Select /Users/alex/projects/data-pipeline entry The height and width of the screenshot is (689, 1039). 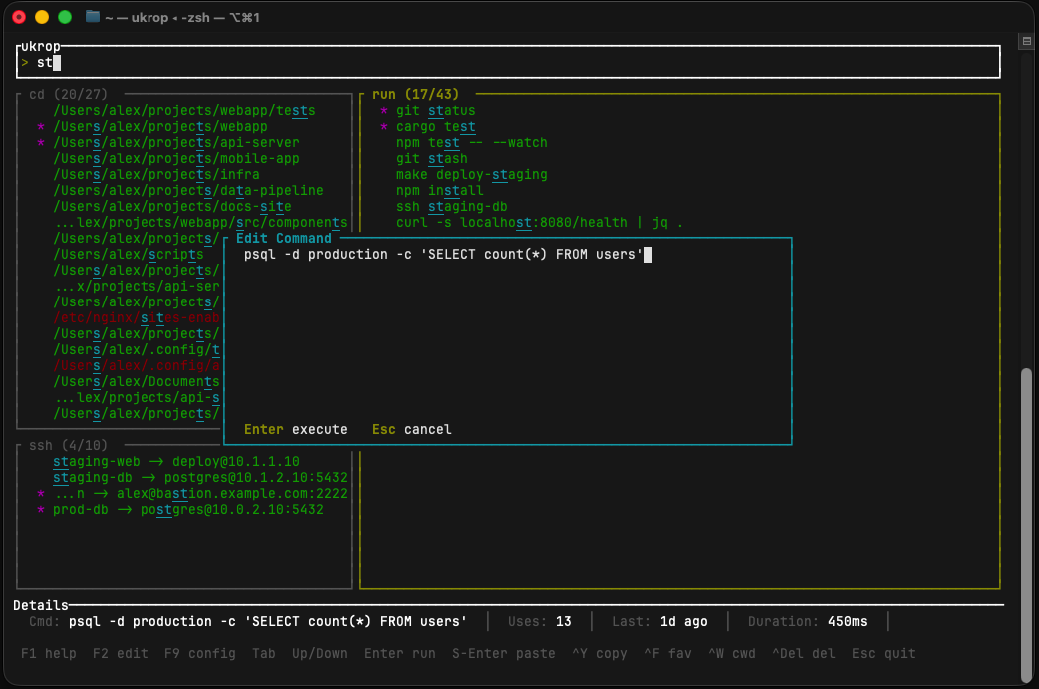(x=188, y=190)
